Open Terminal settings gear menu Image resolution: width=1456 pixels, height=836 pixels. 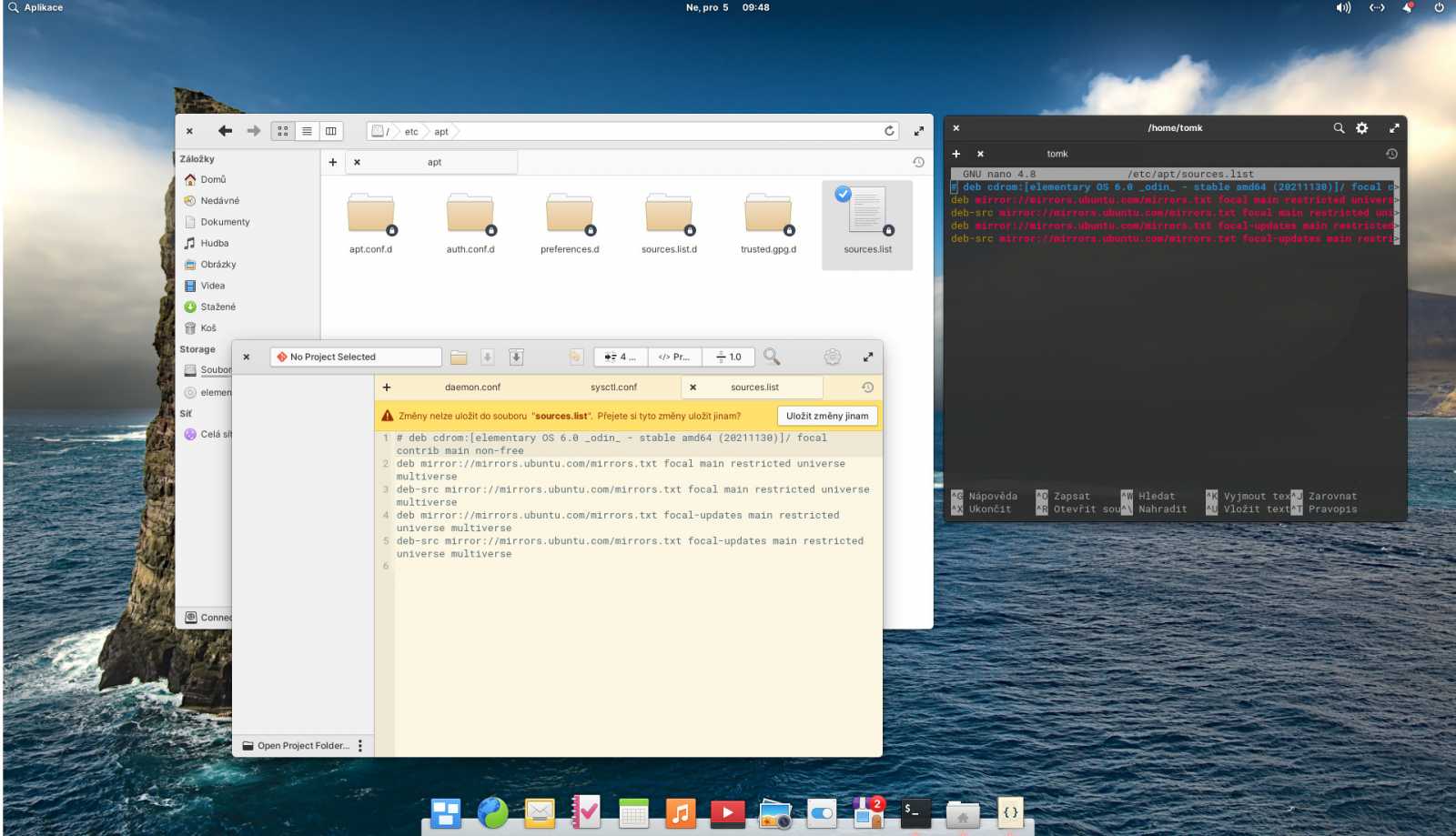(1362, 128)
